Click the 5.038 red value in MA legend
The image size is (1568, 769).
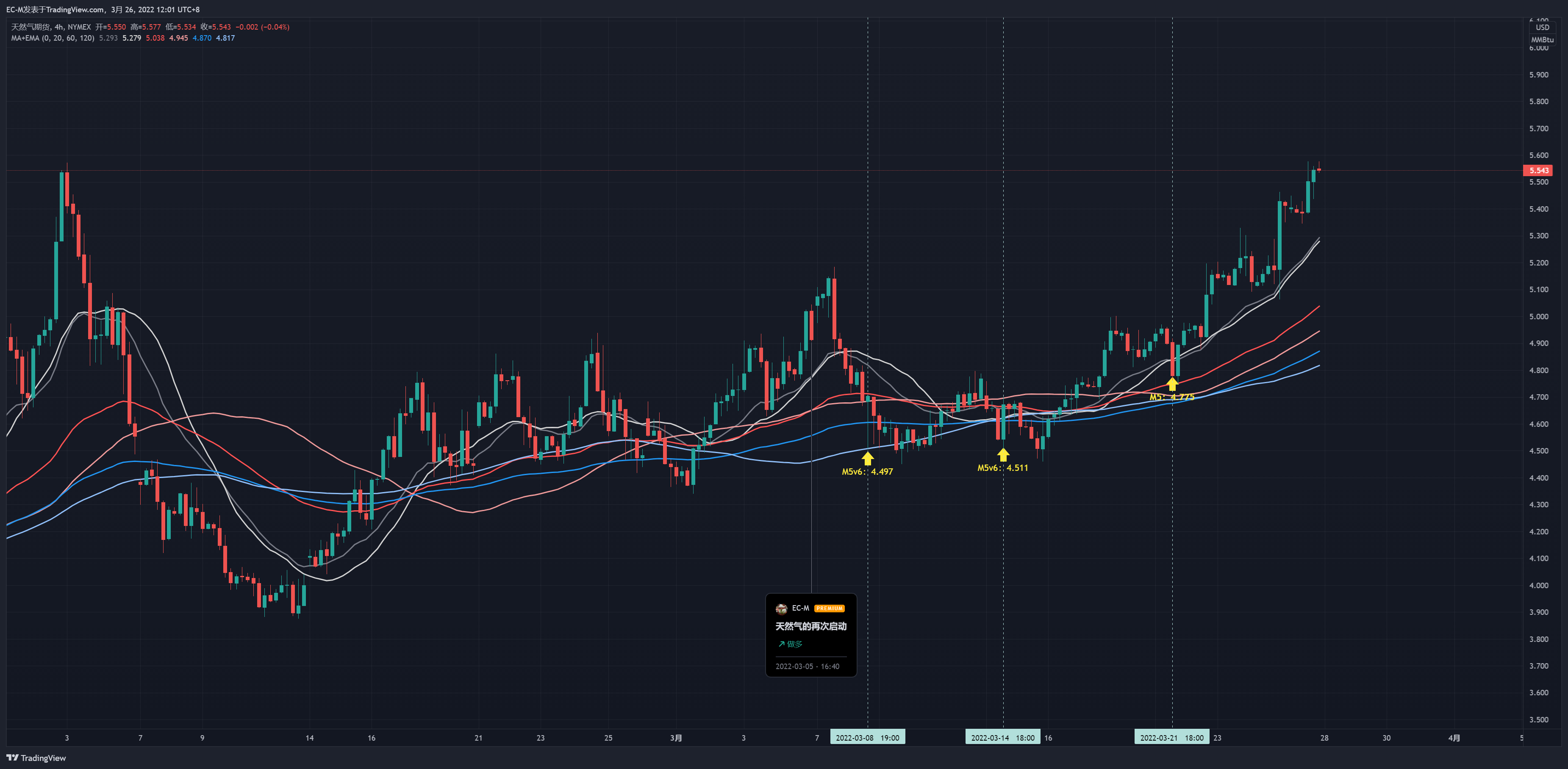click(155, 38)
